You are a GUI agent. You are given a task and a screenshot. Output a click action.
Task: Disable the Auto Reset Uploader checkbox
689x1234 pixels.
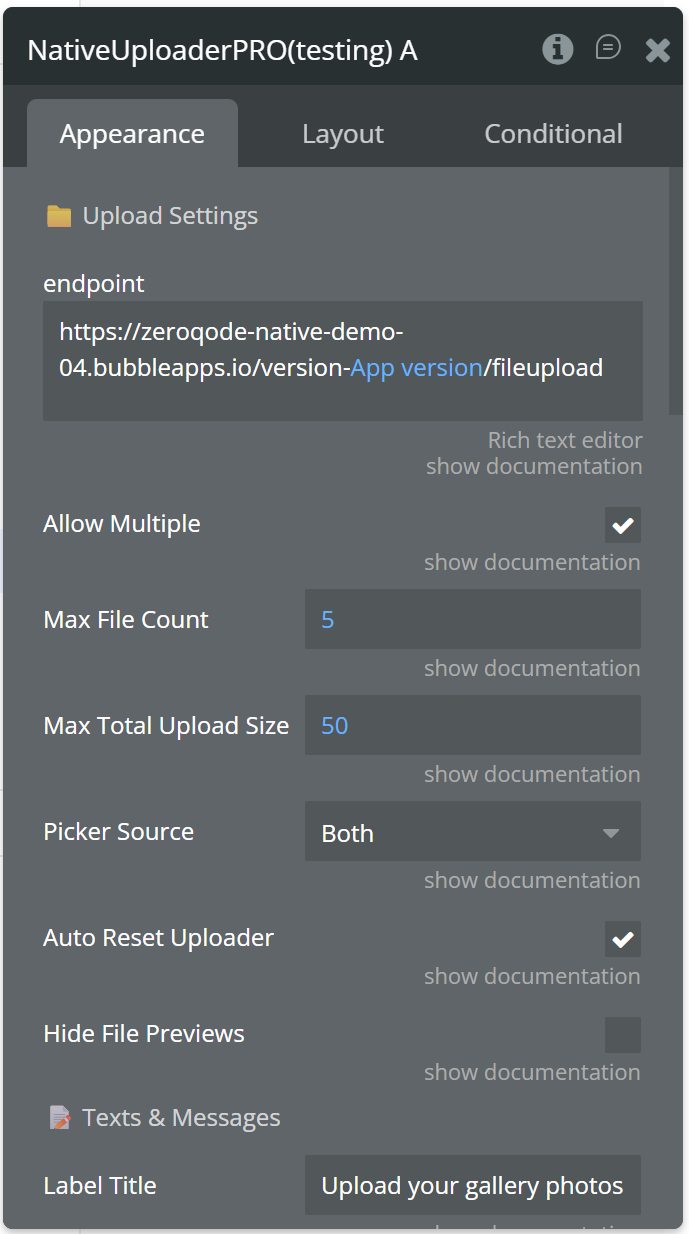click(622, 939)
